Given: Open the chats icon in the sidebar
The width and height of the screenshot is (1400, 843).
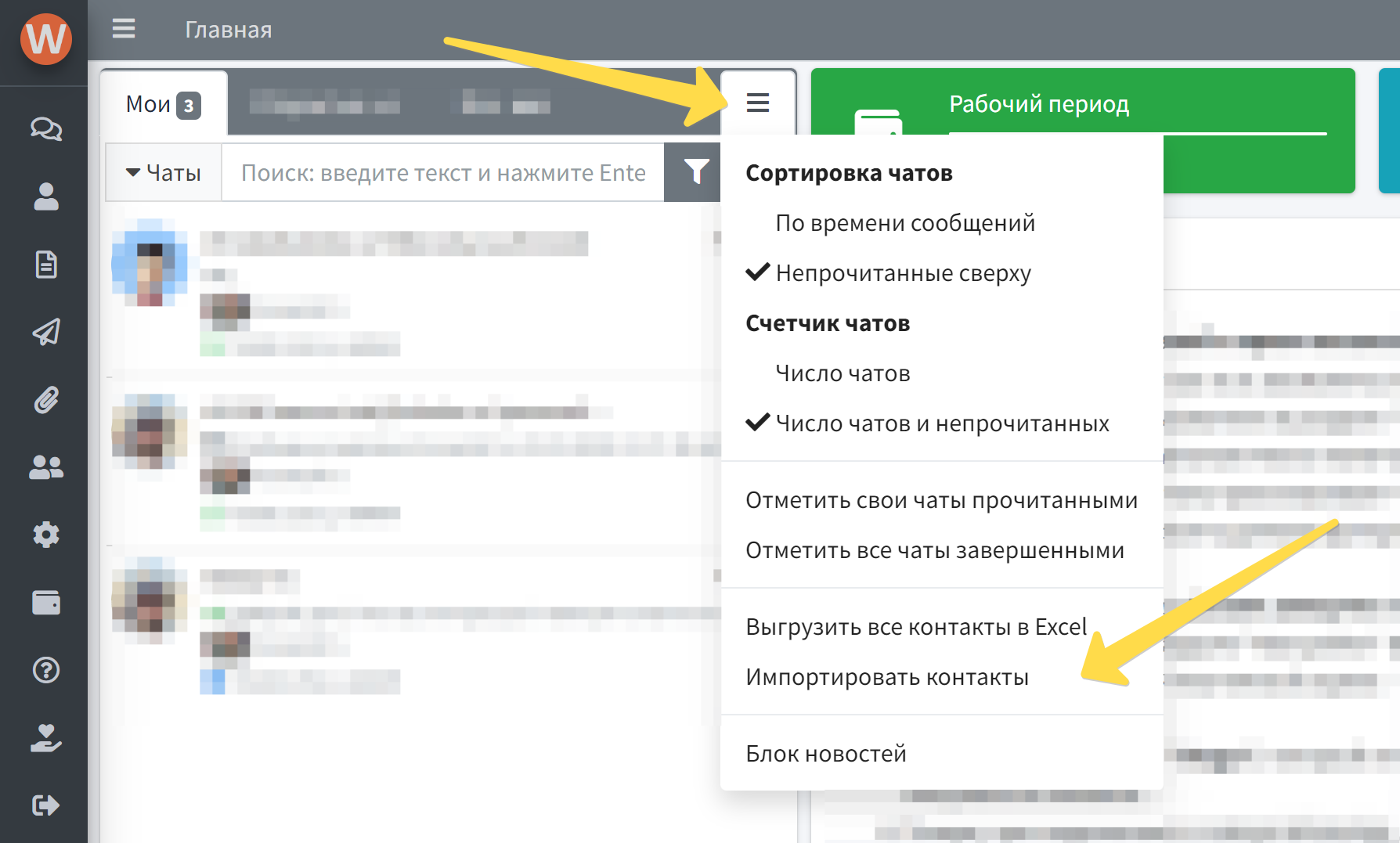Looking at the screenshot, I should click(x=46, y=129).
